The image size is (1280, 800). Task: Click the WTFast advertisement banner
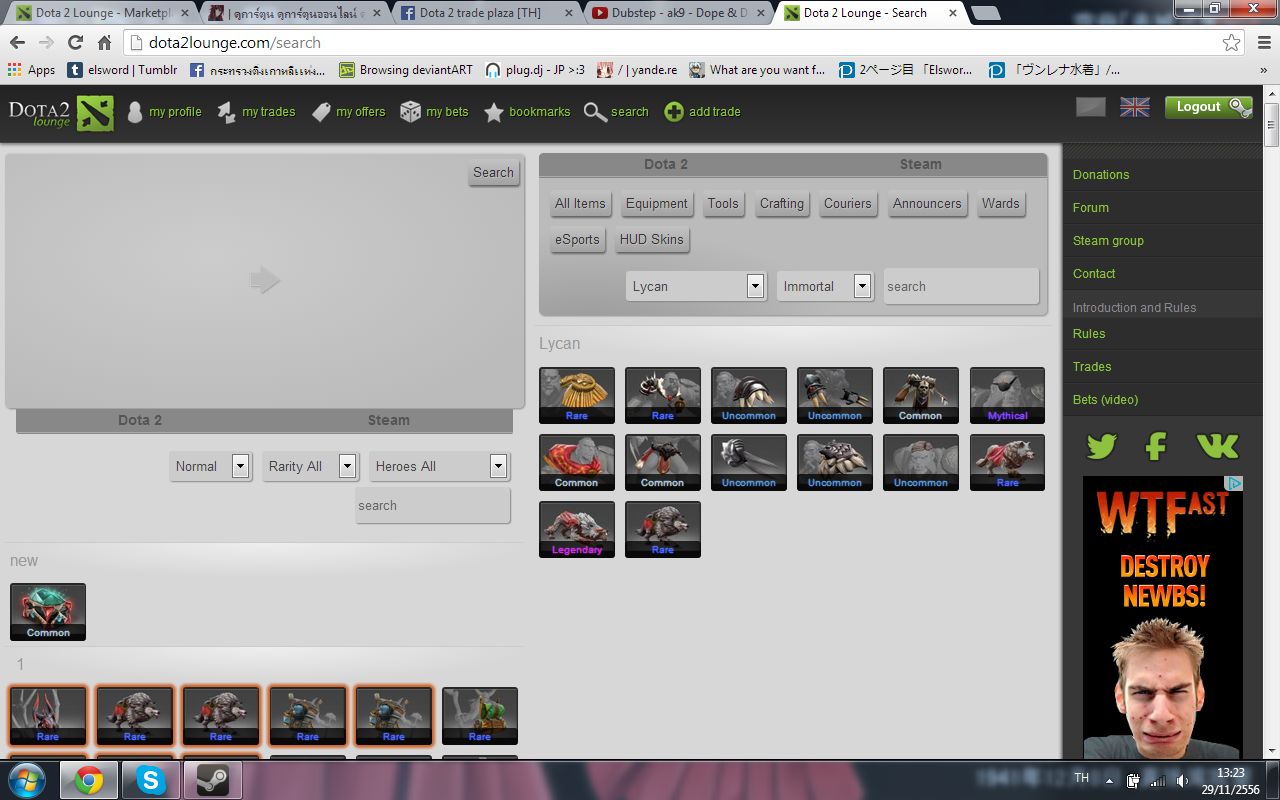pyautogui.click(x=1163, y=616)
